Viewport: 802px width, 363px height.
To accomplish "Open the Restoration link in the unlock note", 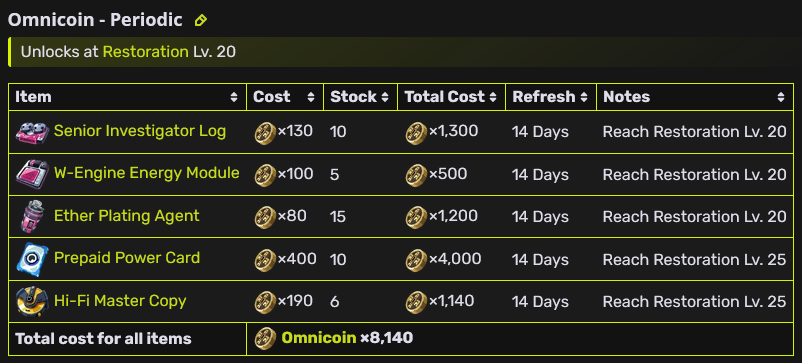I will tap(146, 52).
